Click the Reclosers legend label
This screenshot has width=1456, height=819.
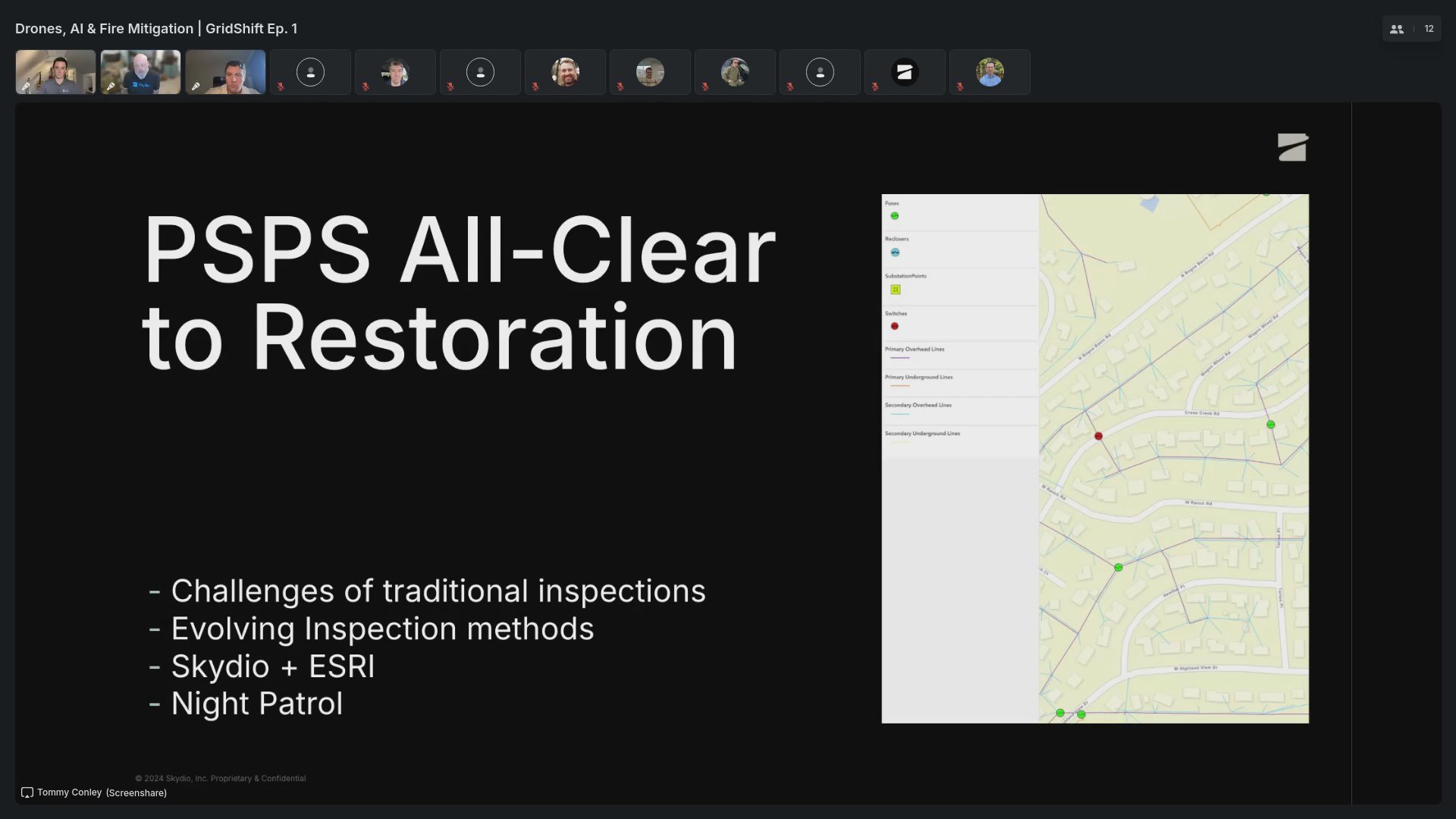point(896,239)
